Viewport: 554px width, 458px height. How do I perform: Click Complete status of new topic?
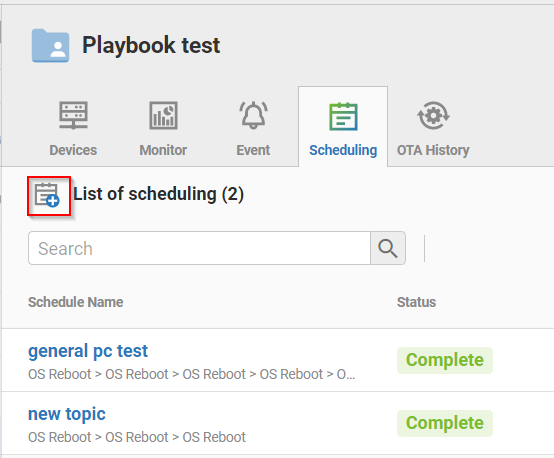(445, 423)
